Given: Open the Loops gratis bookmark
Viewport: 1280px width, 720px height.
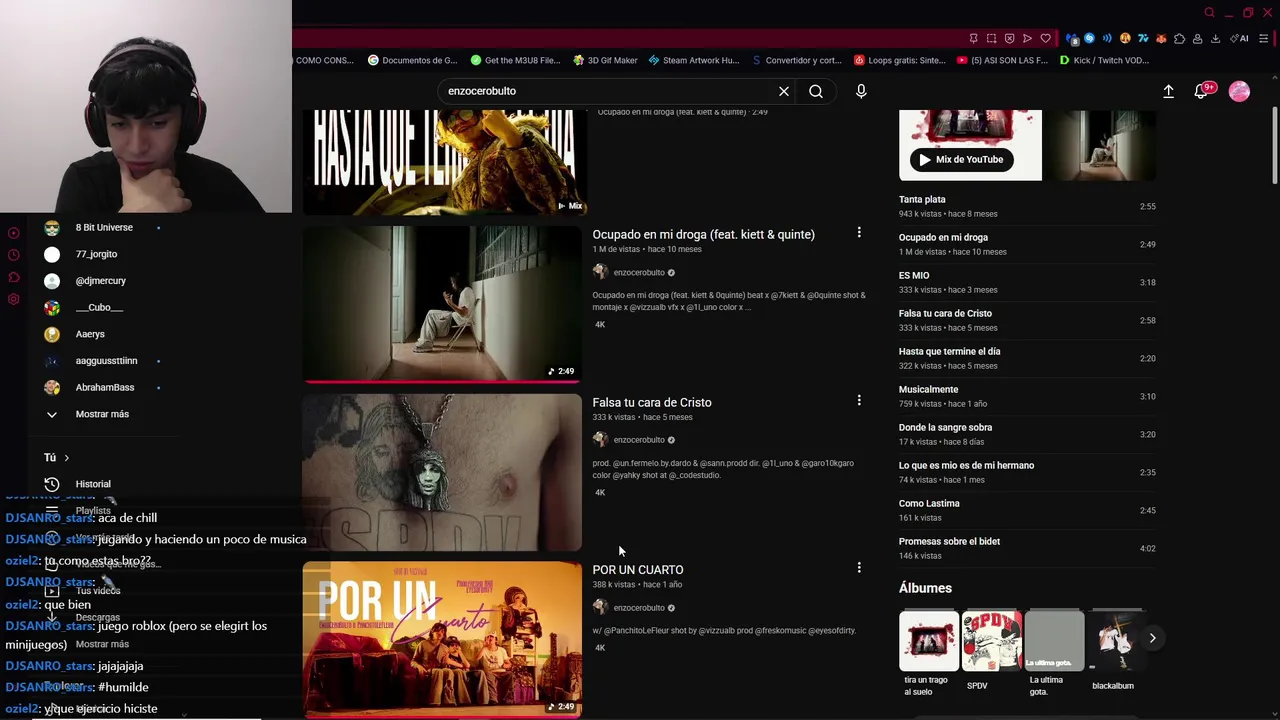Looking at the screenshot, I should [899, 60].
